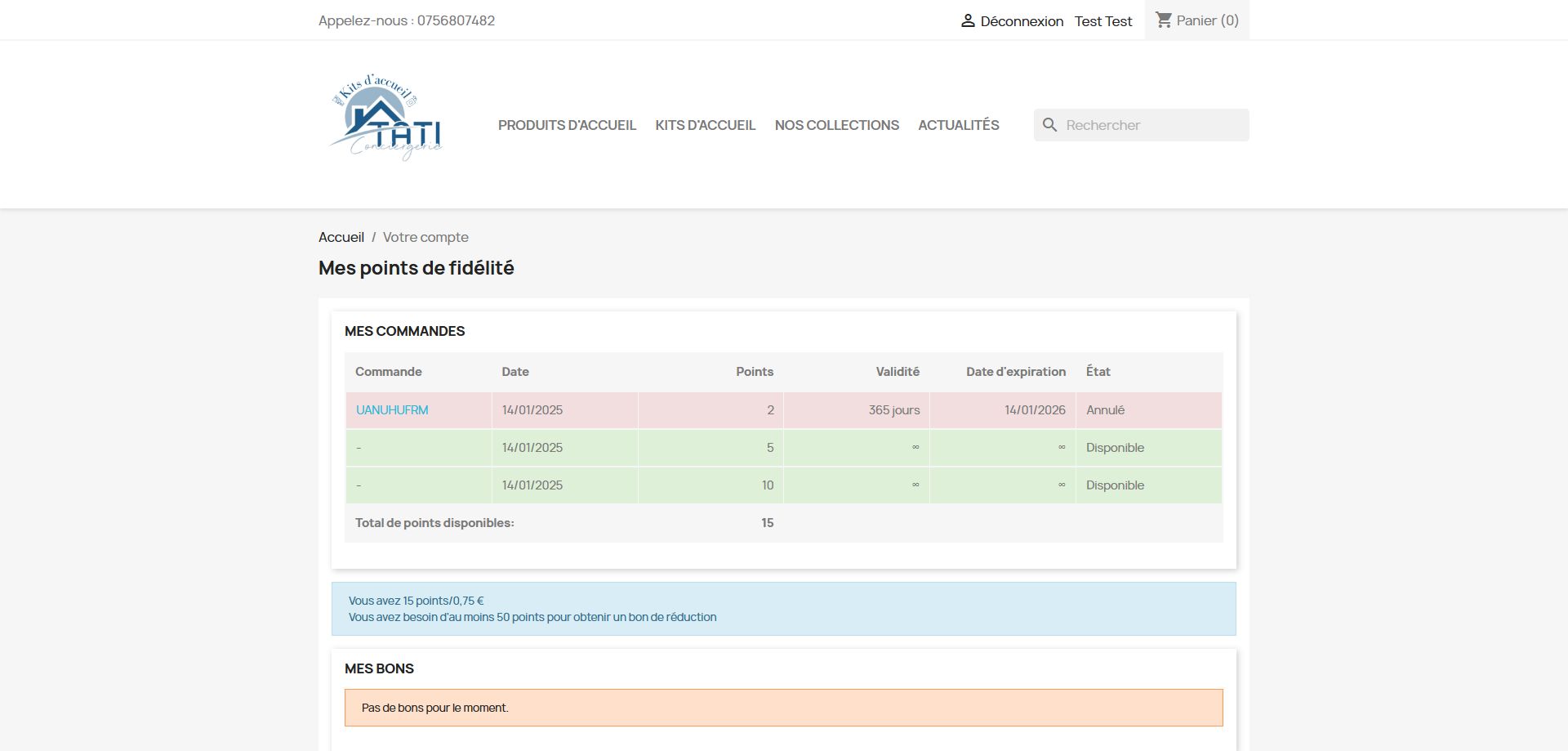Click the Déconnexion link
The height and width of the screenshot is (751, 1568).
[1021, 21]
